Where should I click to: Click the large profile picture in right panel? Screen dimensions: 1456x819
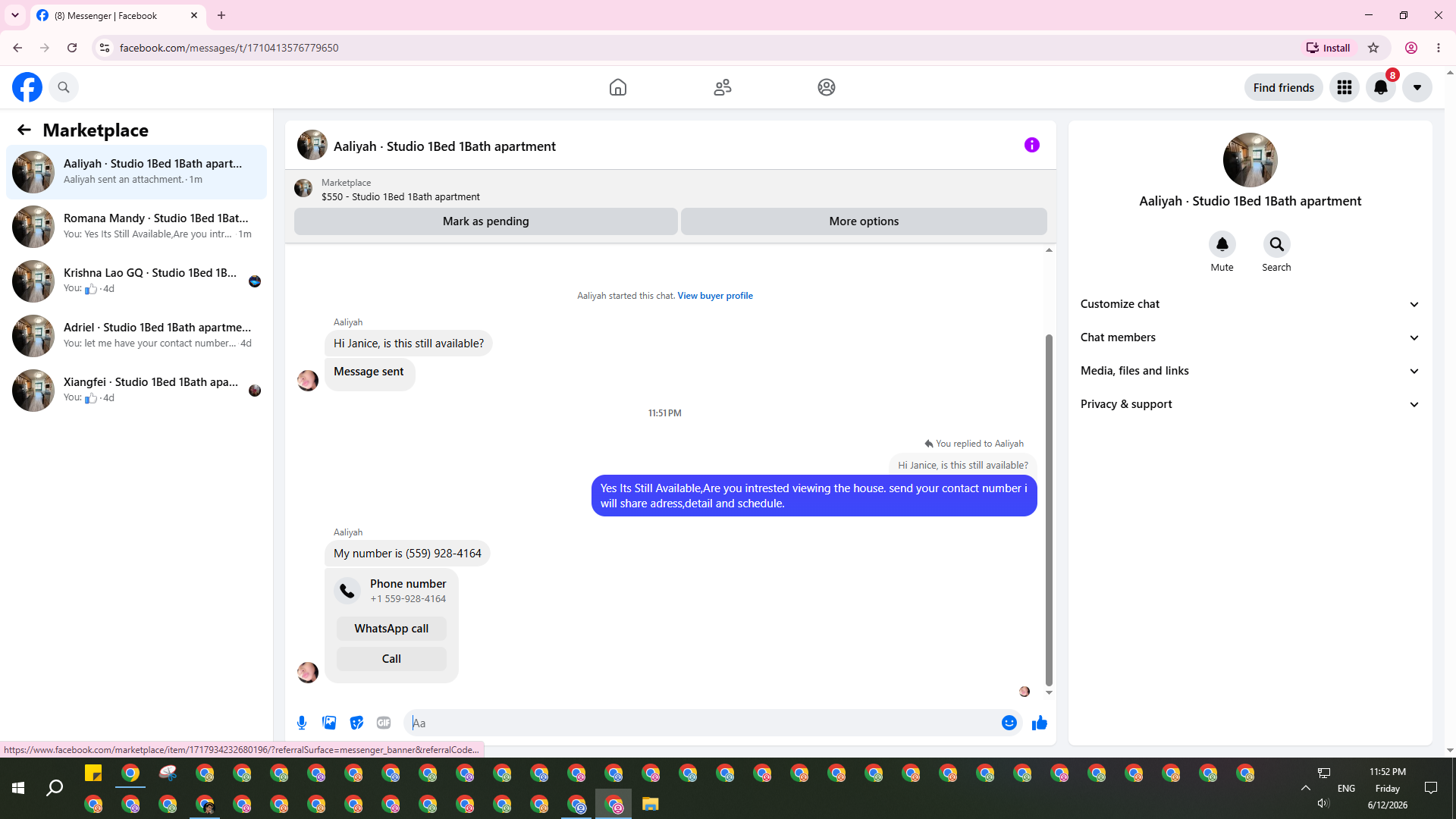1250,160
